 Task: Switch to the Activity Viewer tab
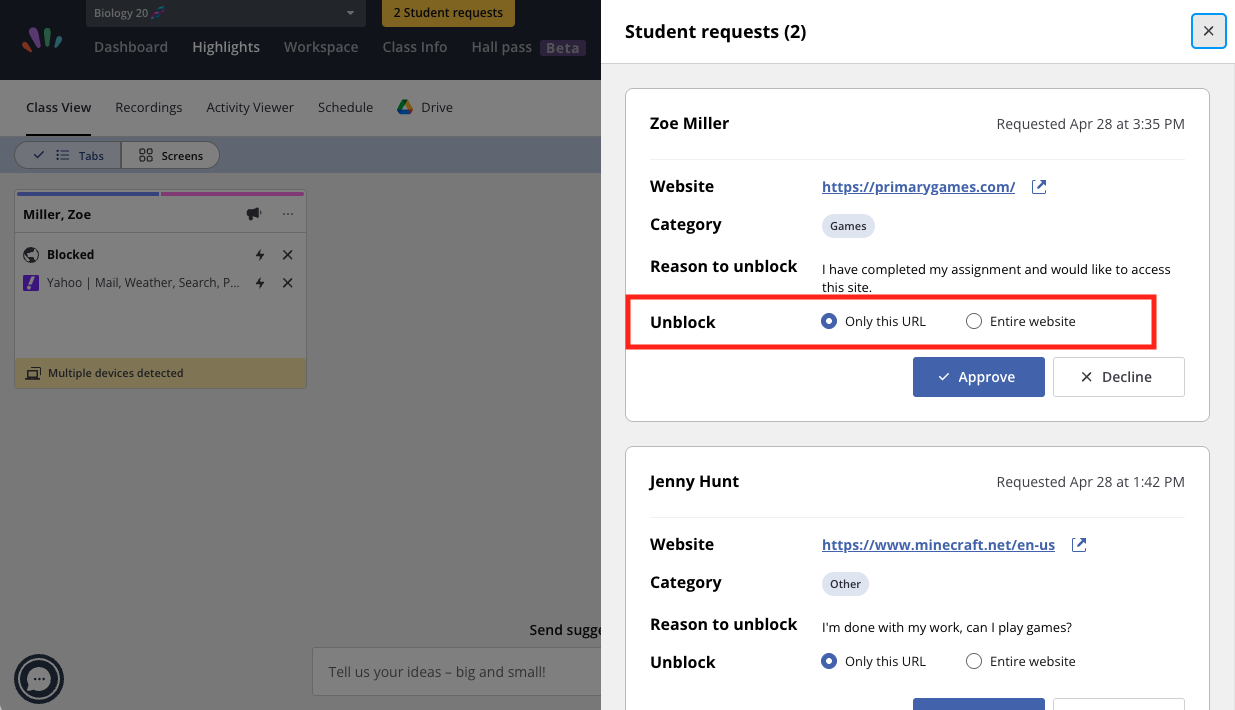tap(250, 107)
